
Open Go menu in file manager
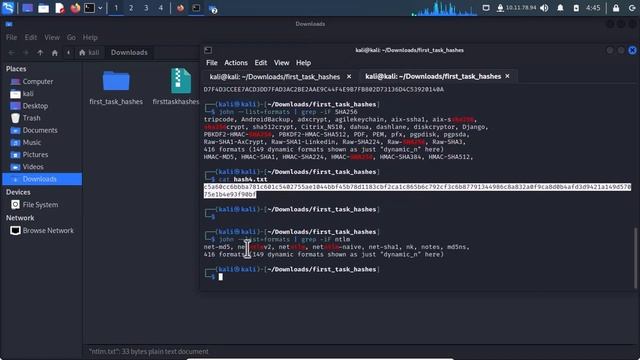[71, 37]
